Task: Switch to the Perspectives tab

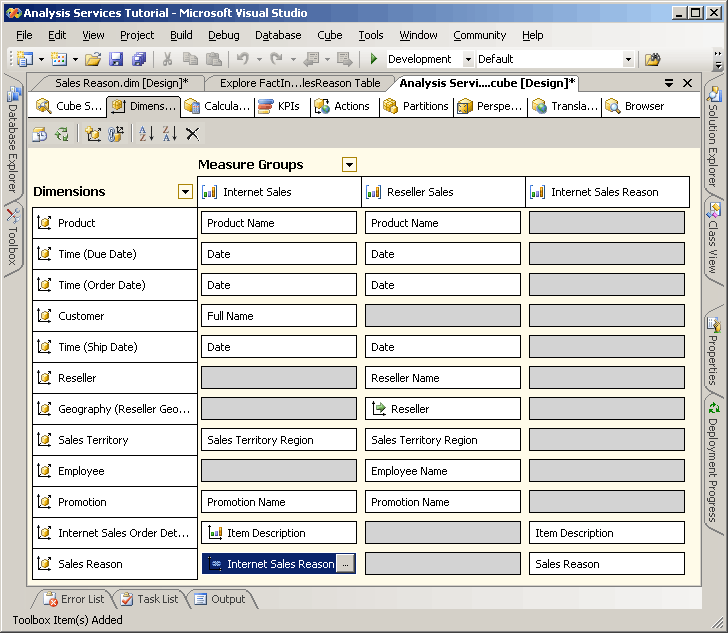Action: click(490, 106)
